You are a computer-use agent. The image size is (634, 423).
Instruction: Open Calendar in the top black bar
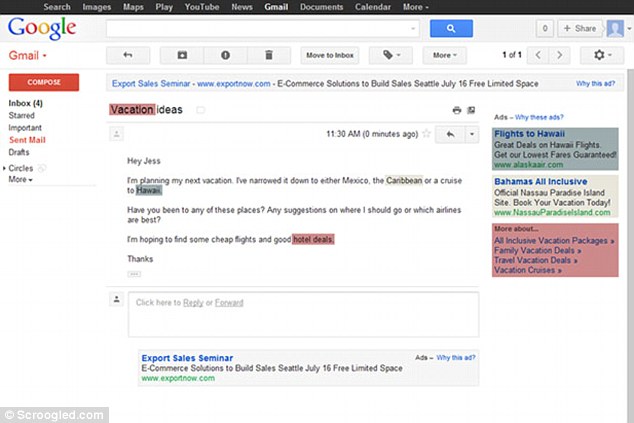pos(373,7)
